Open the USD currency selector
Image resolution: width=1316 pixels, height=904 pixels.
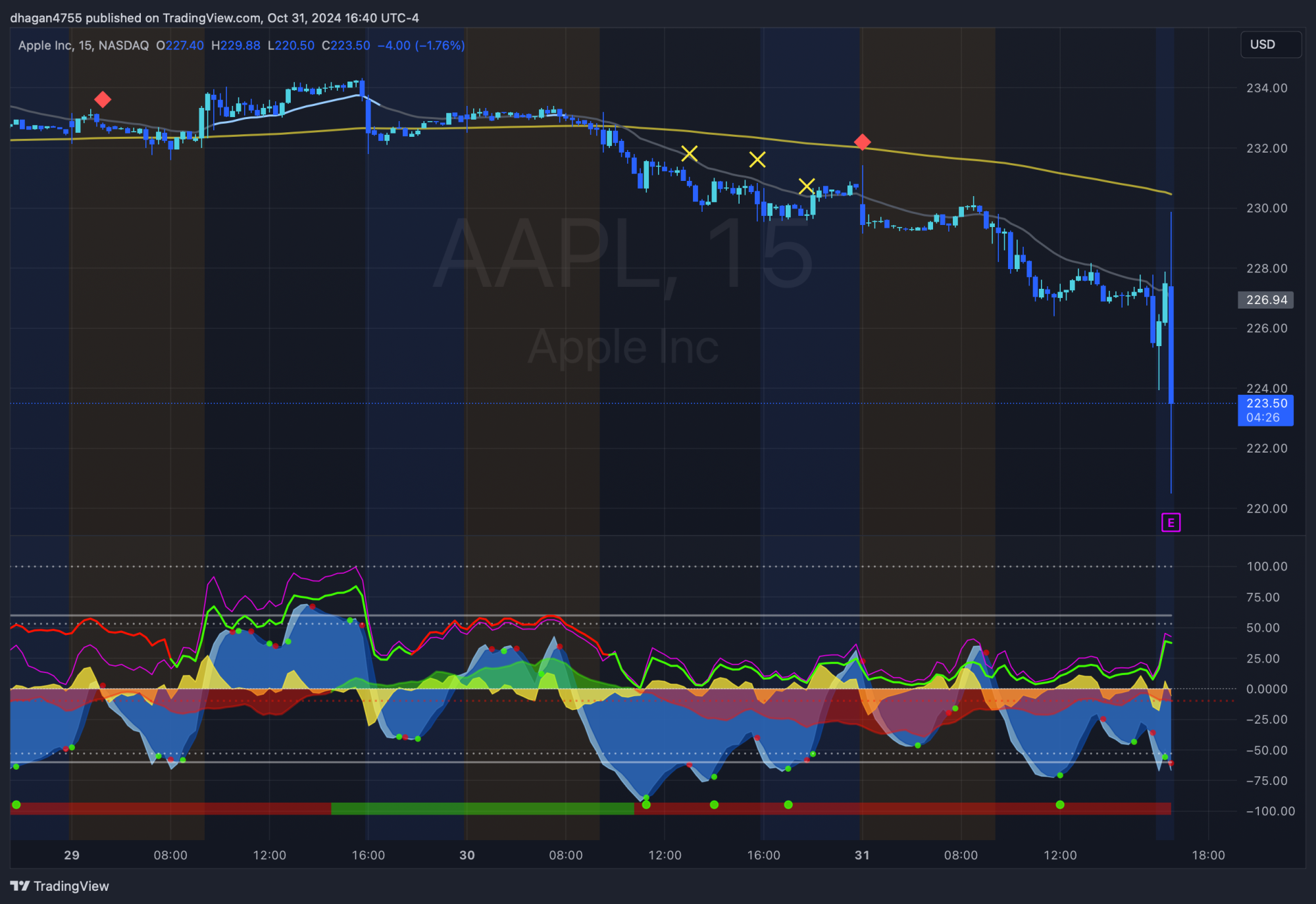[1270, 45]
